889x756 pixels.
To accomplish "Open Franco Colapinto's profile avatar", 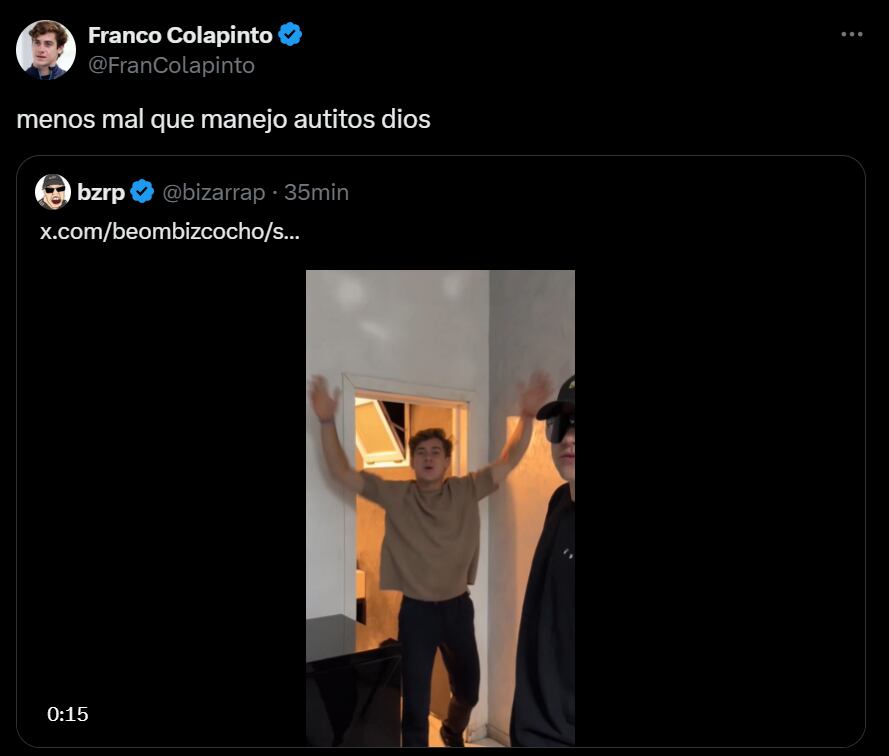I will coord(46,50).
